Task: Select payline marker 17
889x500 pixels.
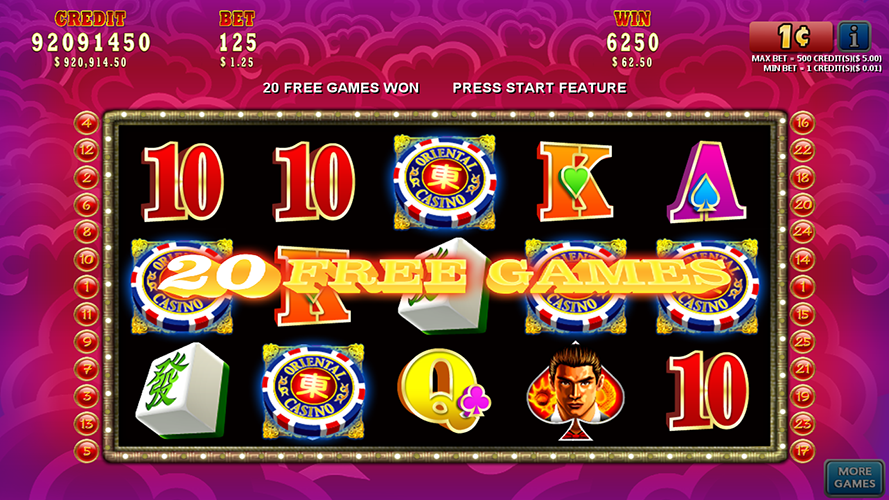Action: click(x=803, y=451)
